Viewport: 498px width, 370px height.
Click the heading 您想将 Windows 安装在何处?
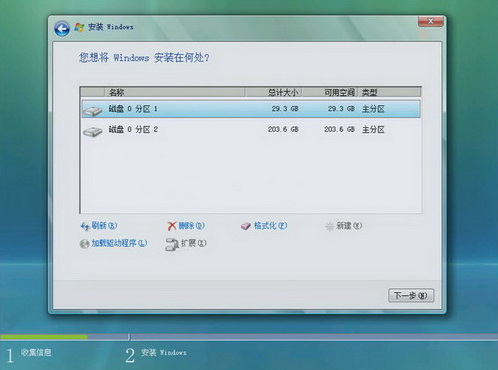(x=144, y=58)
